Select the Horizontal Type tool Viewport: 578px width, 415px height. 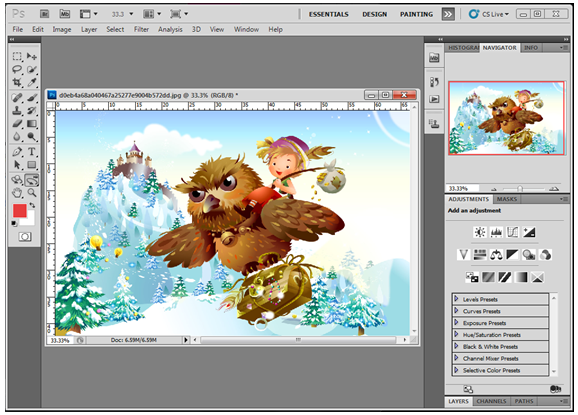(32, 151)
